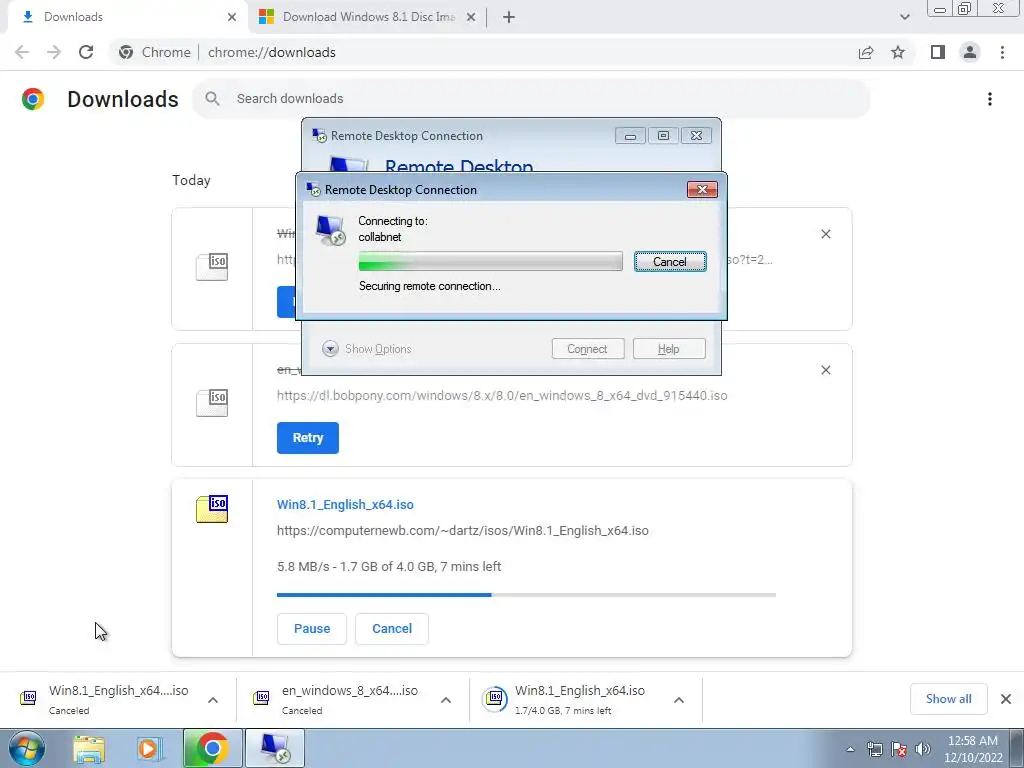Viewport: 1024px width, 768px height.
Task: Share this page icon
Action: (x=866, y=52)
